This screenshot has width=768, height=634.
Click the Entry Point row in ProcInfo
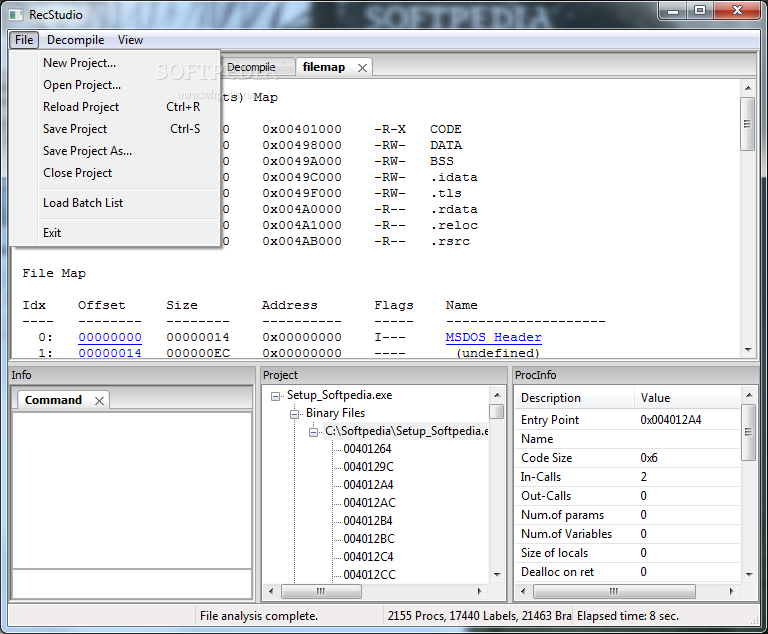coord(627,420)
